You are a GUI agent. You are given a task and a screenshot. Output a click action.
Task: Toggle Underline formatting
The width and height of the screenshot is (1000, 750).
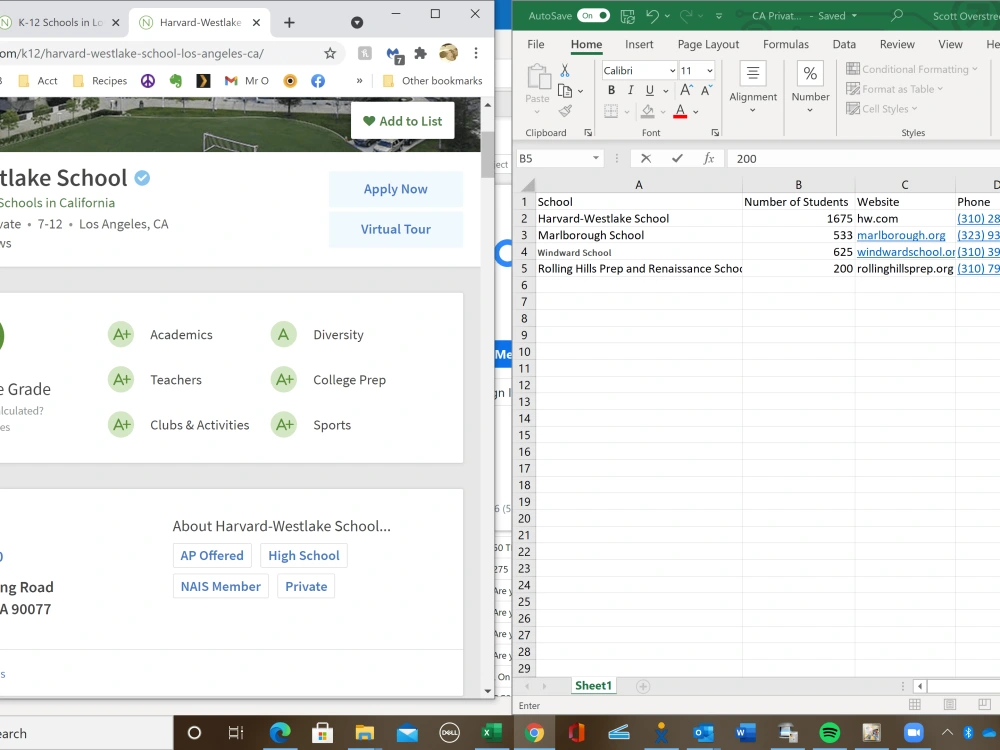click(649, 91)
